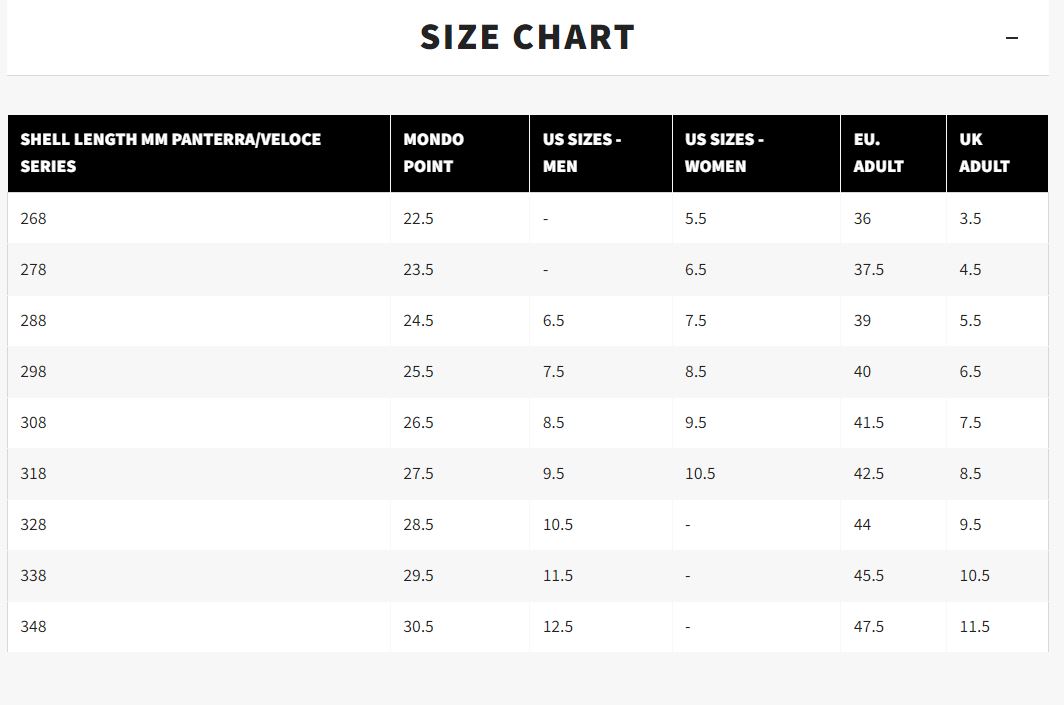Click shell length 328 cell
The width and height of the screenshot is (1064, 705).
(x=199, y=525)
